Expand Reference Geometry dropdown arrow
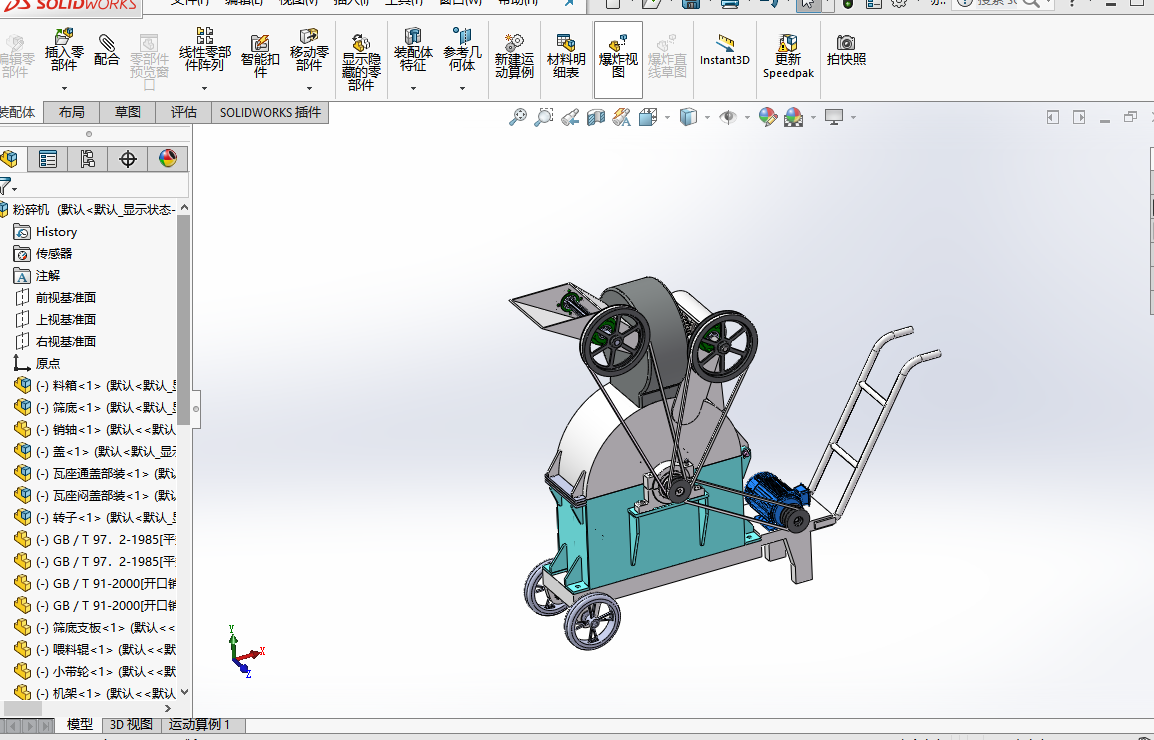Image resolution: width=1154 pixels, height=740 pixels. pos(462,88)
